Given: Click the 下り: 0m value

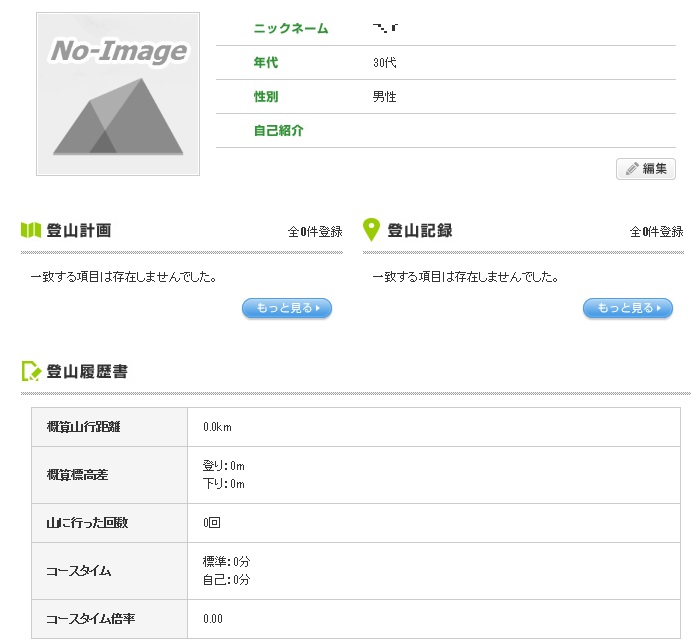Looking at the screenshot, I should pyautogui.click(x=224, y=484).
